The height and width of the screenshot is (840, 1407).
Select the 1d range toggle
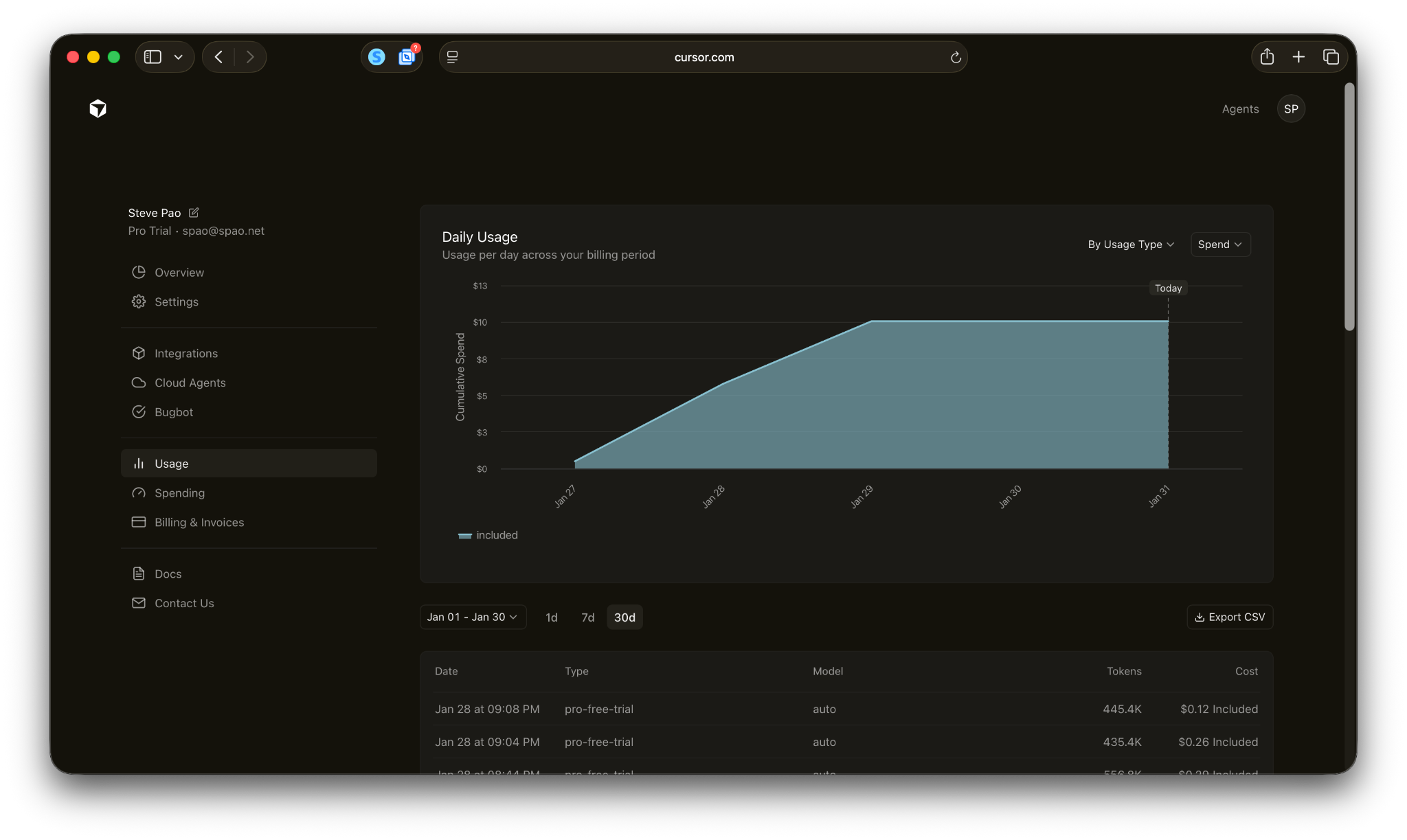[x=551, y=617]
